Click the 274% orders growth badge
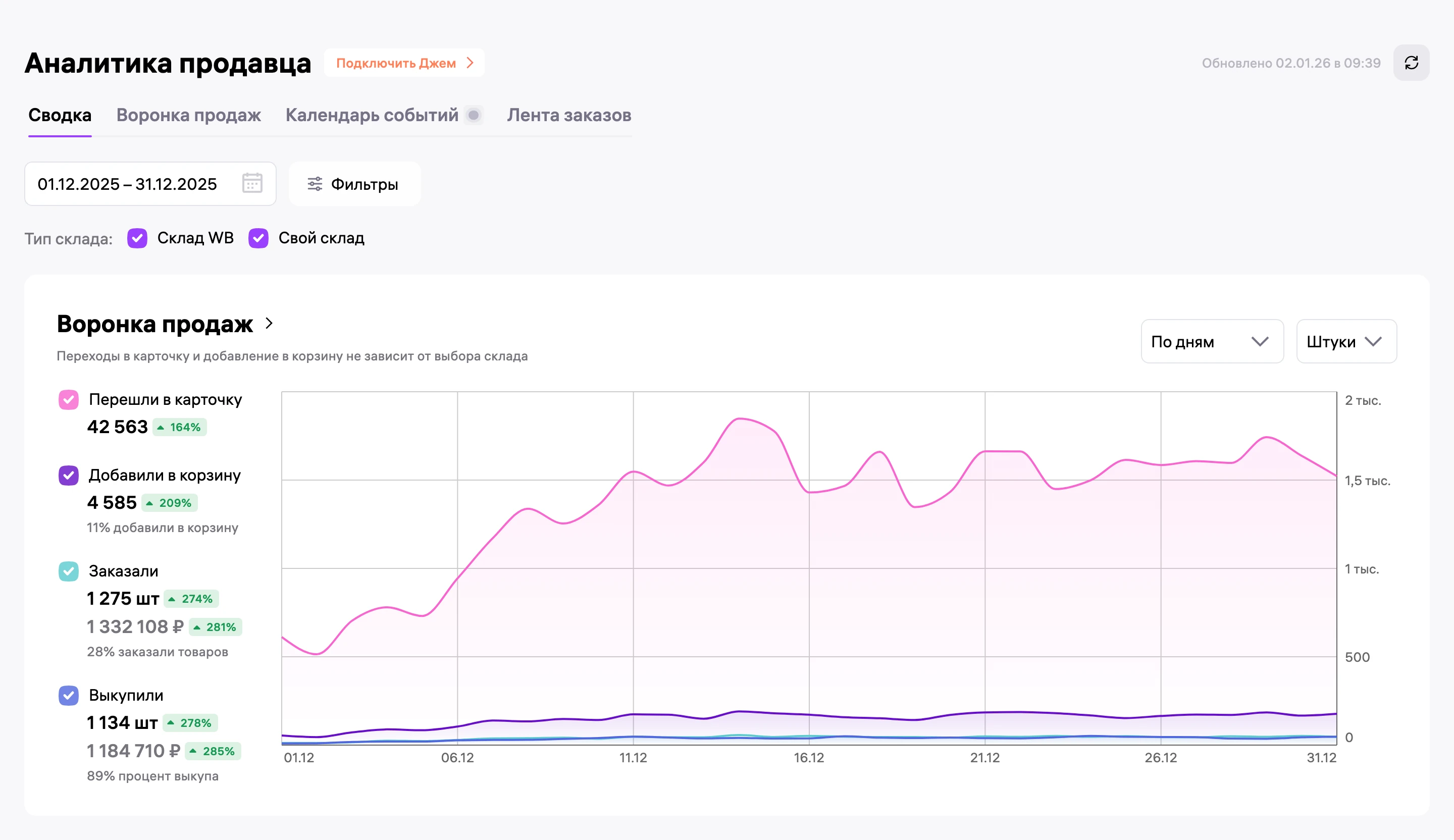Image resolution: width=1454 pixels, height=840 pixels. point(191,599)
